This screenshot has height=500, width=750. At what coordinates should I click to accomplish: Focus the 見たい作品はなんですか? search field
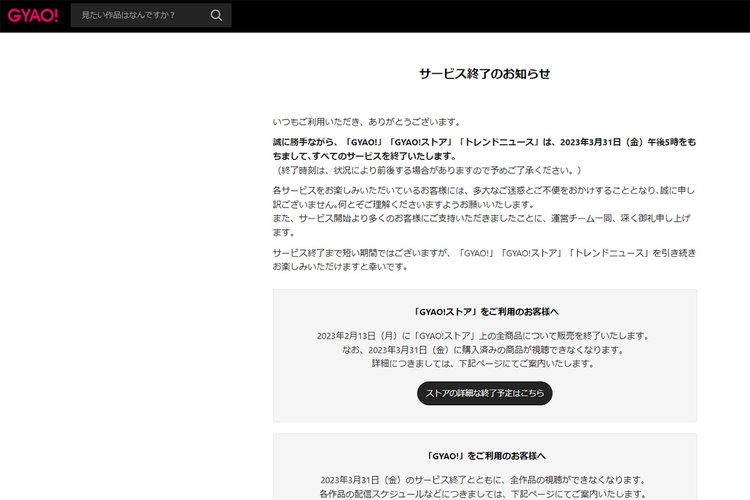(x=151, y=15)
